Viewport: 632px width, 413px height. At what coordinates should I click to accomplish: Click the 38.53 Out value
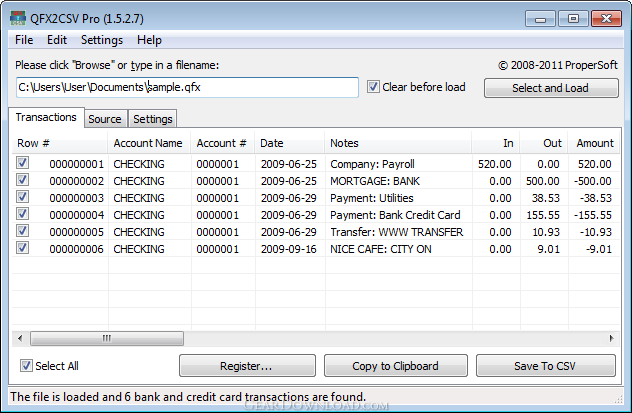[x=545, y=198]
